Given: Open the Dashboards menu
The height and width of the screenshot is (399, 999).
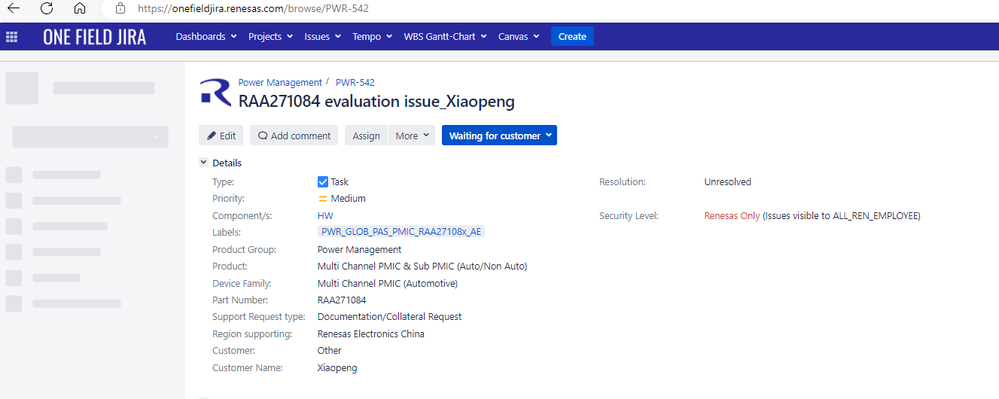Looking at the screenshot, I should click(x=206, y=36).
